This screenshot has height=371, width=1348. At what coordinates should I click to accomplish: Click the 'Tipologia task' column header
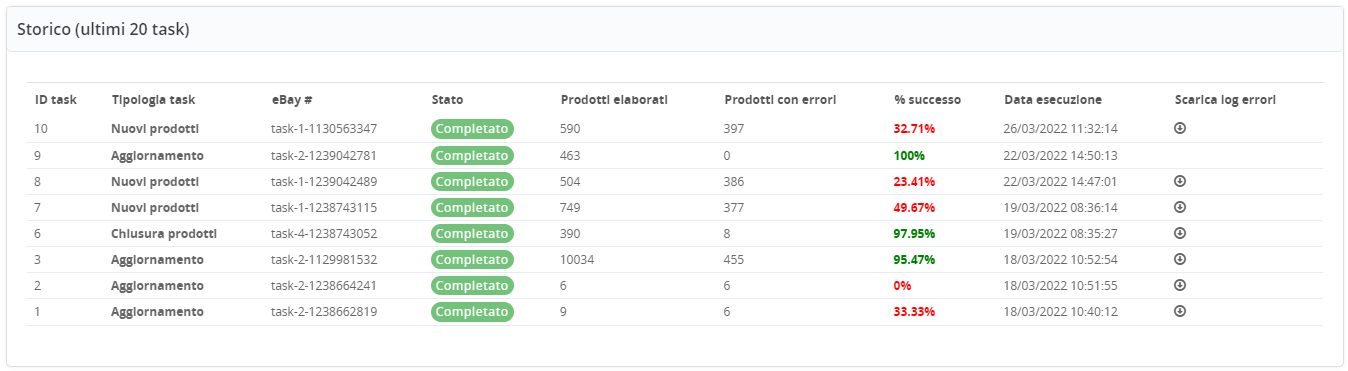coord(153,100)
